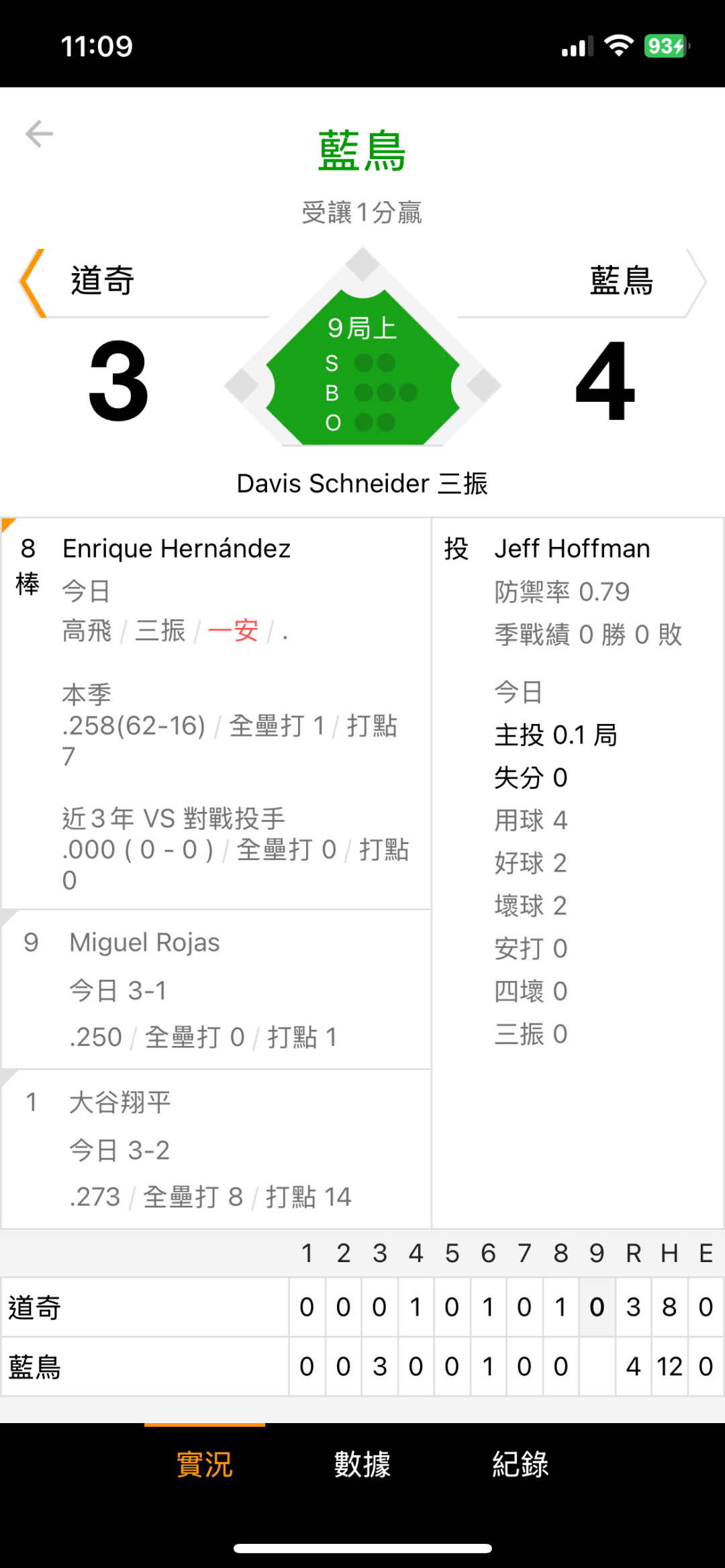Tap the right chevron beside 藍鳥
Screen dimensions: 725x1568
click(x=695, y=282)
